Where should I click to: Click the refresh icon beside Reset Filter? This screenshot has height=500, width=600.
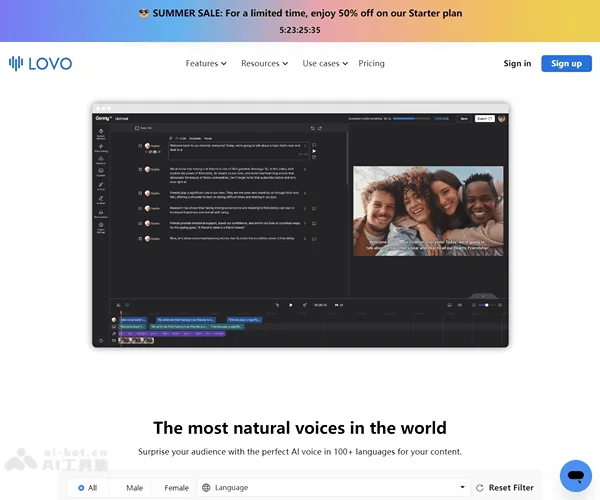point(480,488)
